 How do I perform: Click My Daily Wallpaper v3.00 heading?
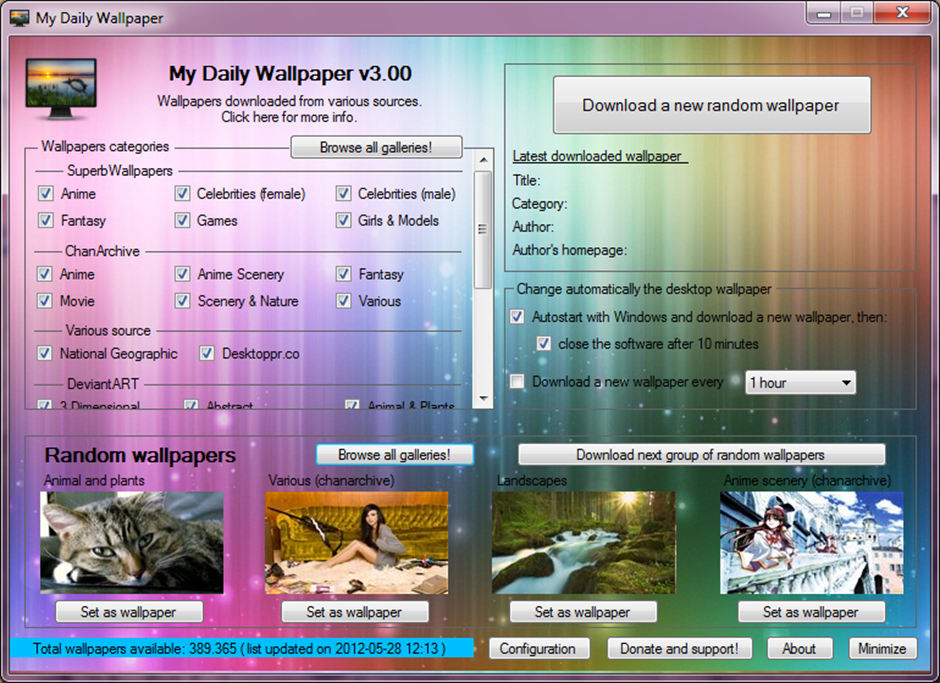[x=290, y=74]
